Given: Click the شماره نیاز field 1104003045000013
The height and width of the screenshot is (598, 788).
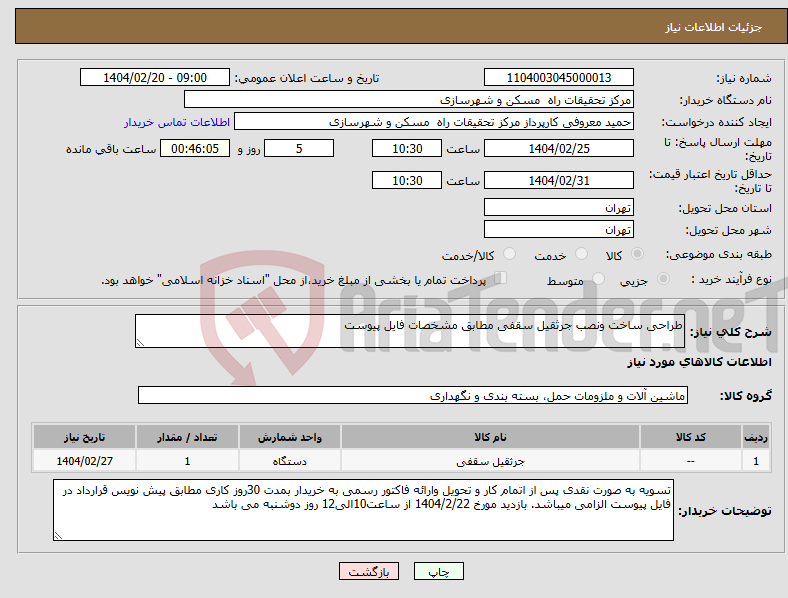Looking at the screenshot, I should [x=559, y=77].
